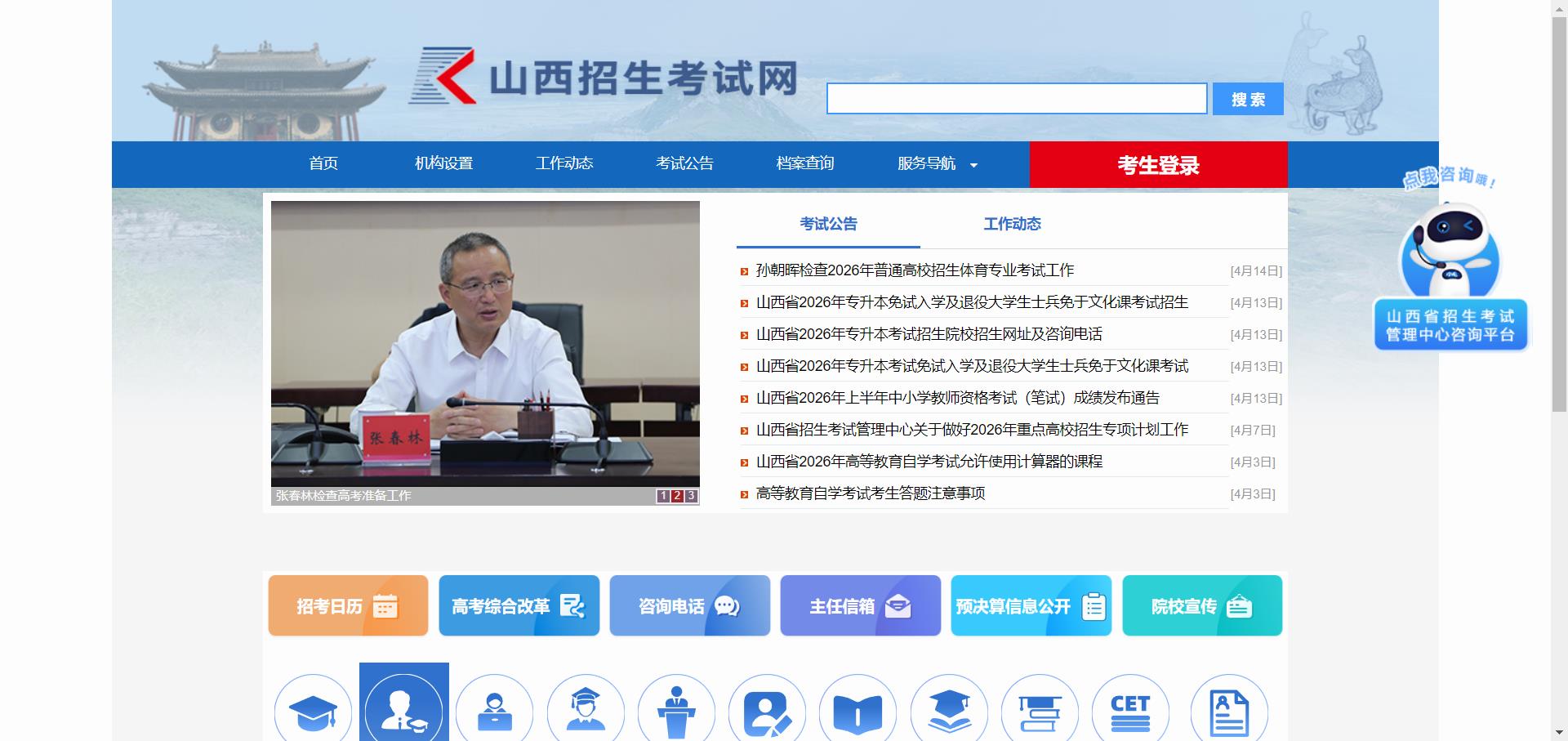The width and height of the screenshot is (1568, 741).
Task: Click the person with laptop exam icon
Action: (495, 712)
